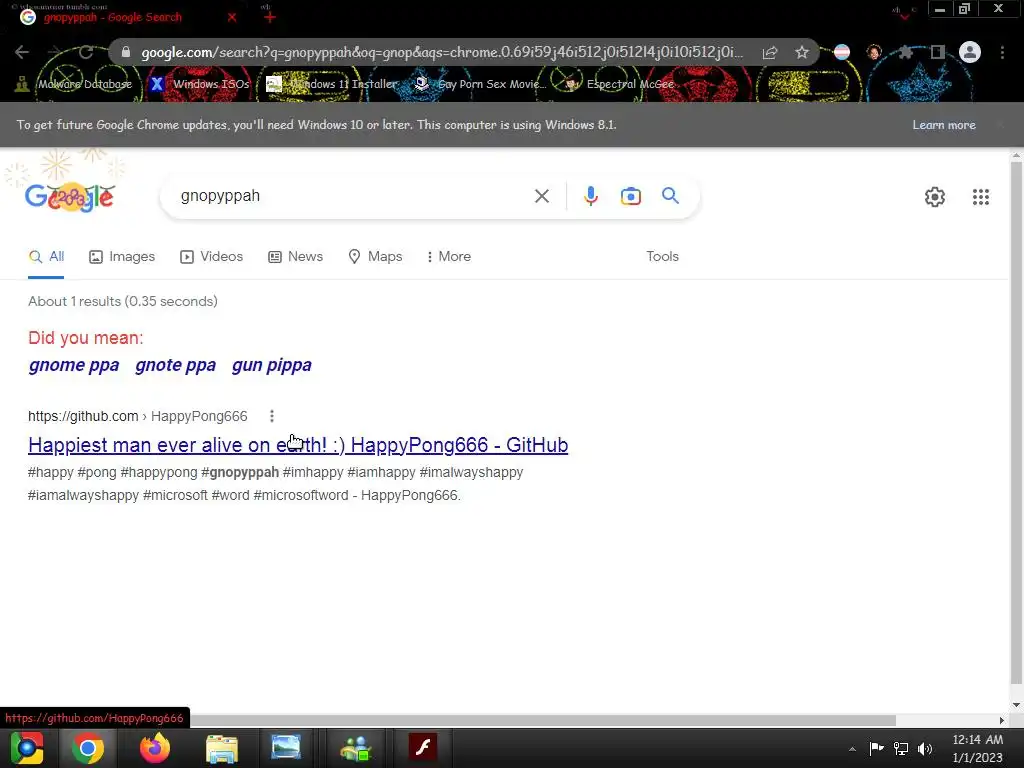Open the Espectral McGee bookmark

coord(620,84)
